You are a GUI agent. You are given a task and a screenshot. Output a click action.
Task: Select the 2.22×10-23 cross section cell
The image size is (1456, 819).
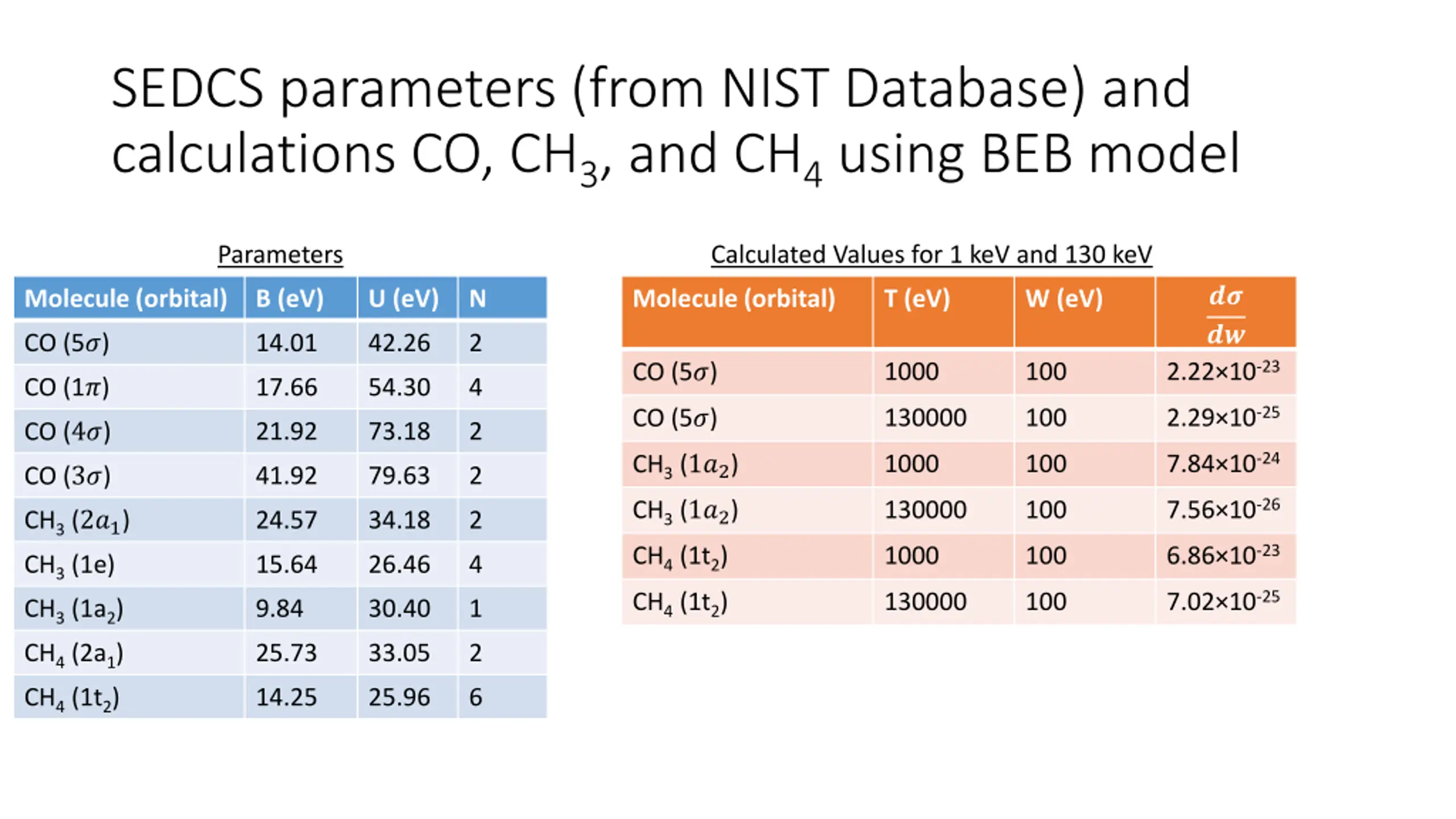pos(1226,372)
